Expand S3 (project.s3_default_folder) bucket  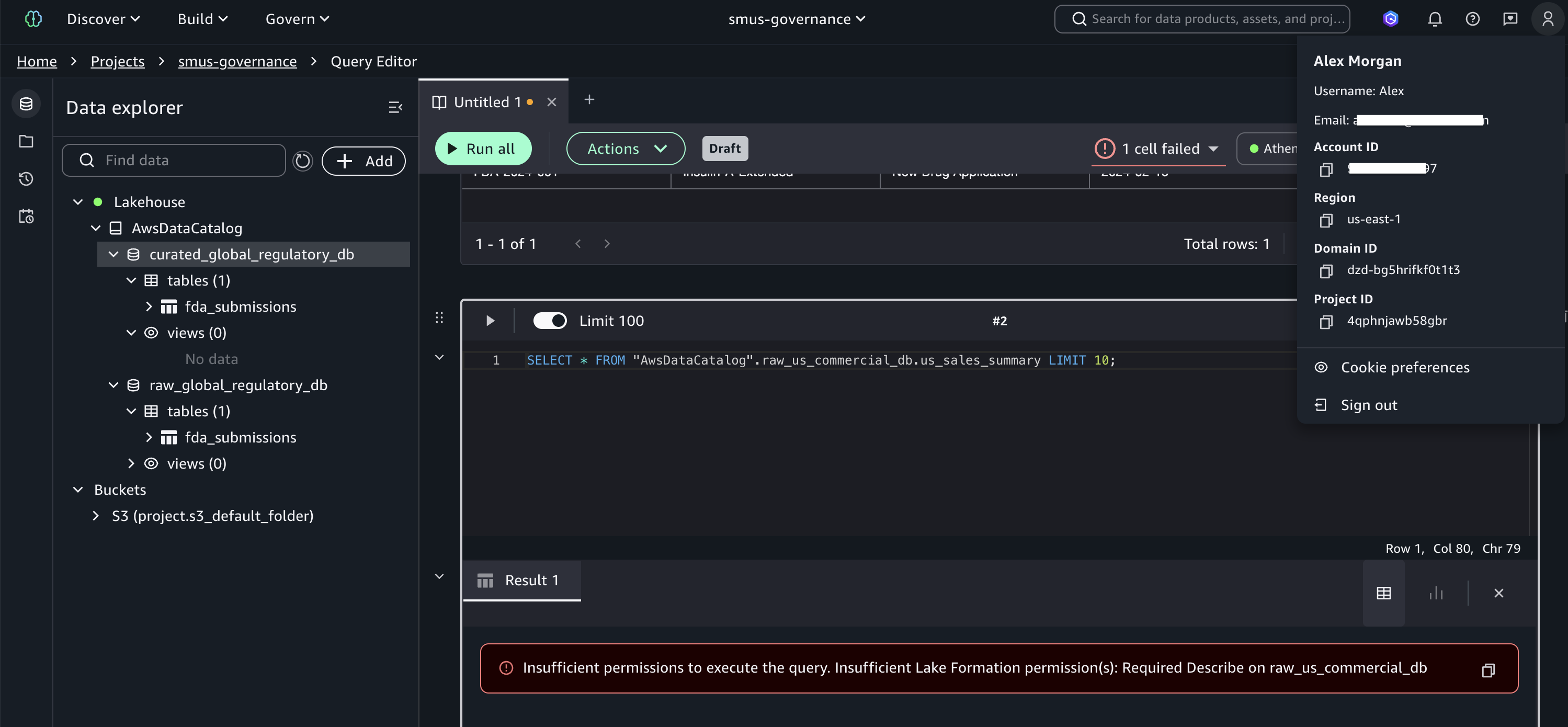96,516
